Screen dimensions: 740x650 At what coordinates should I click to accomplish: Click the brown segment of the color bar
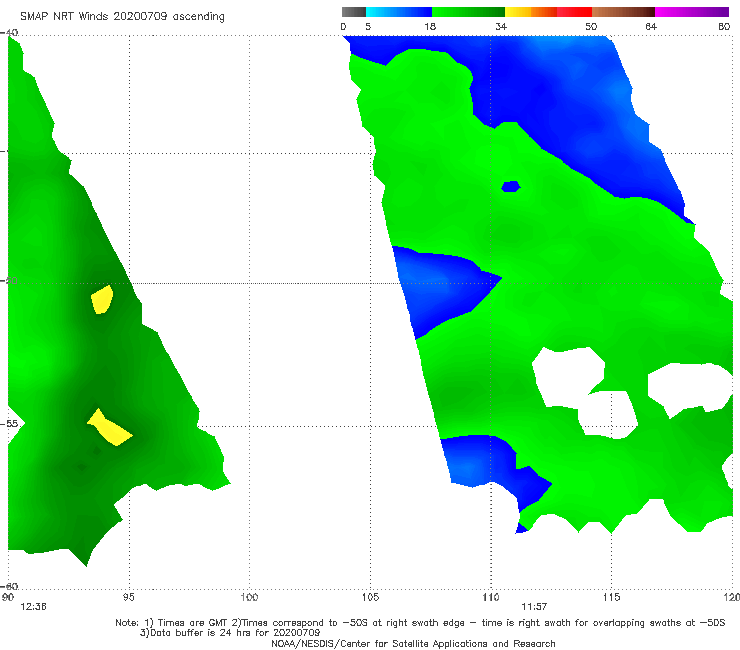tap(623, 12)
